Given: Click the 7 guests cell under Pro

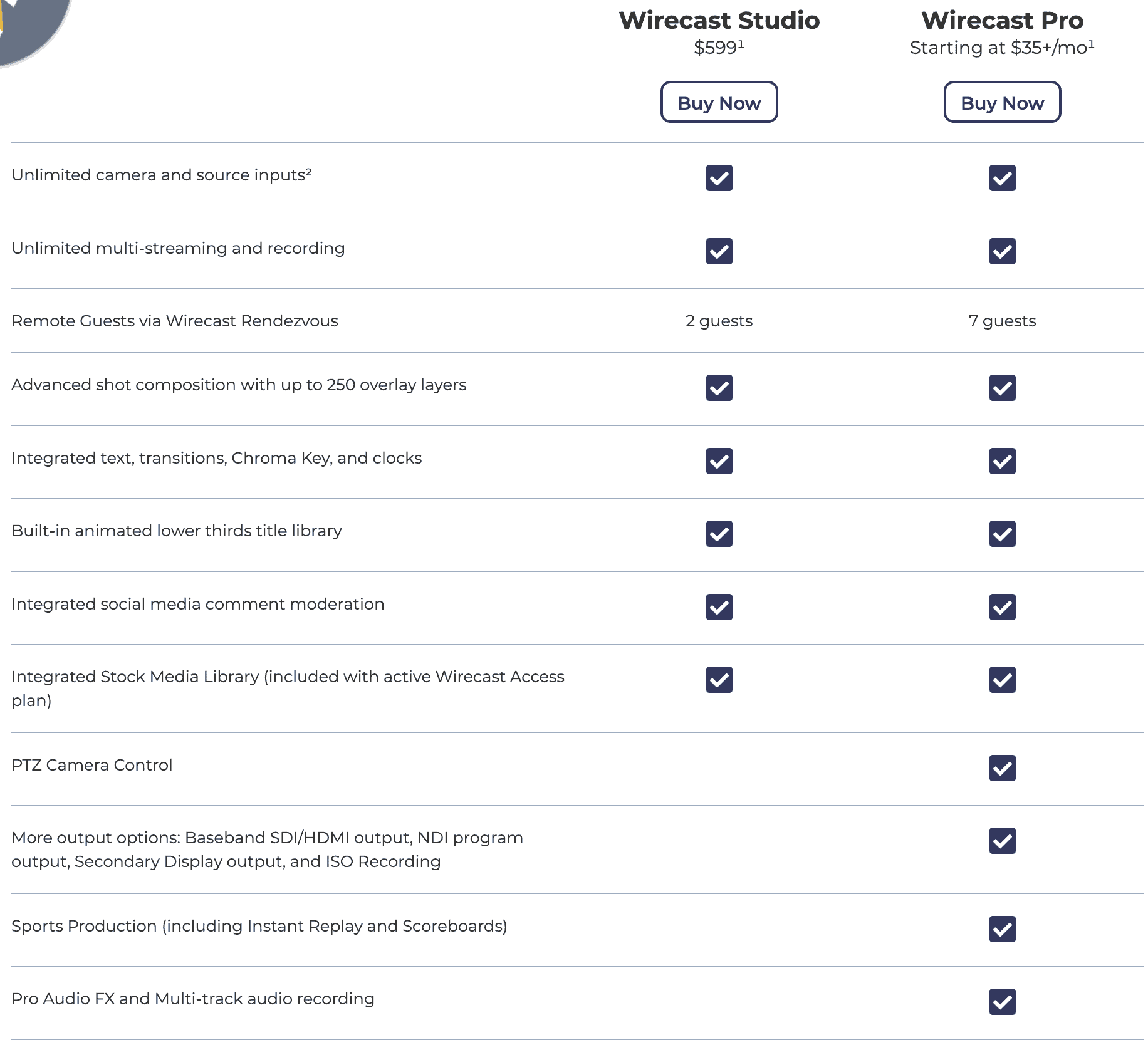Looking at the screenshot, I should (1002, 321).
